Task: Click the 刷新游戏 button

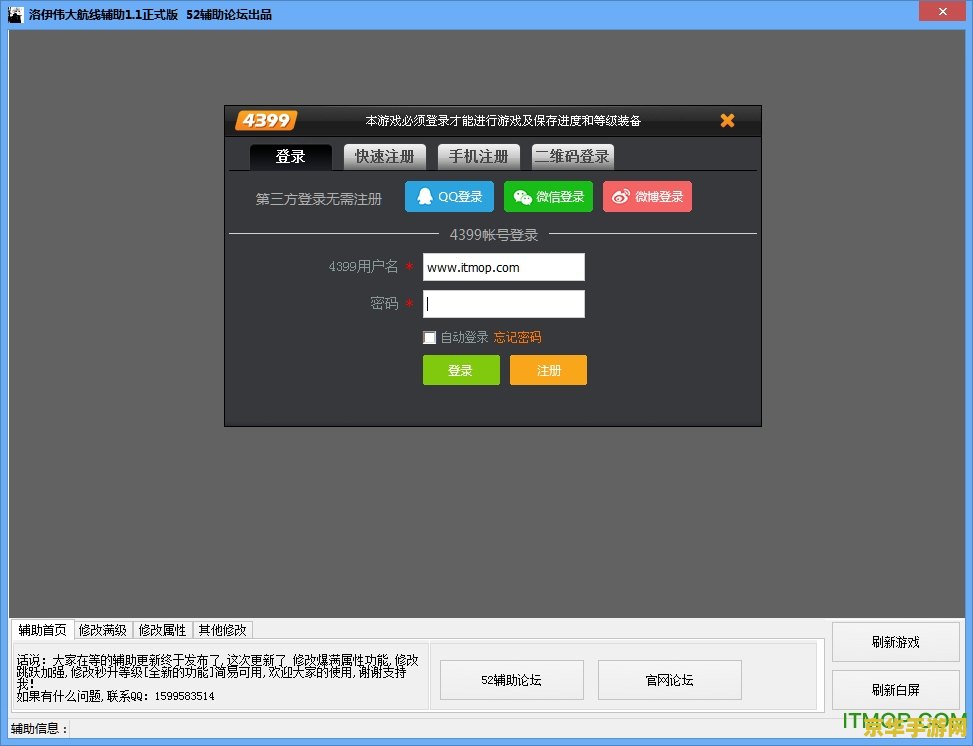Action: coord(895,642)
